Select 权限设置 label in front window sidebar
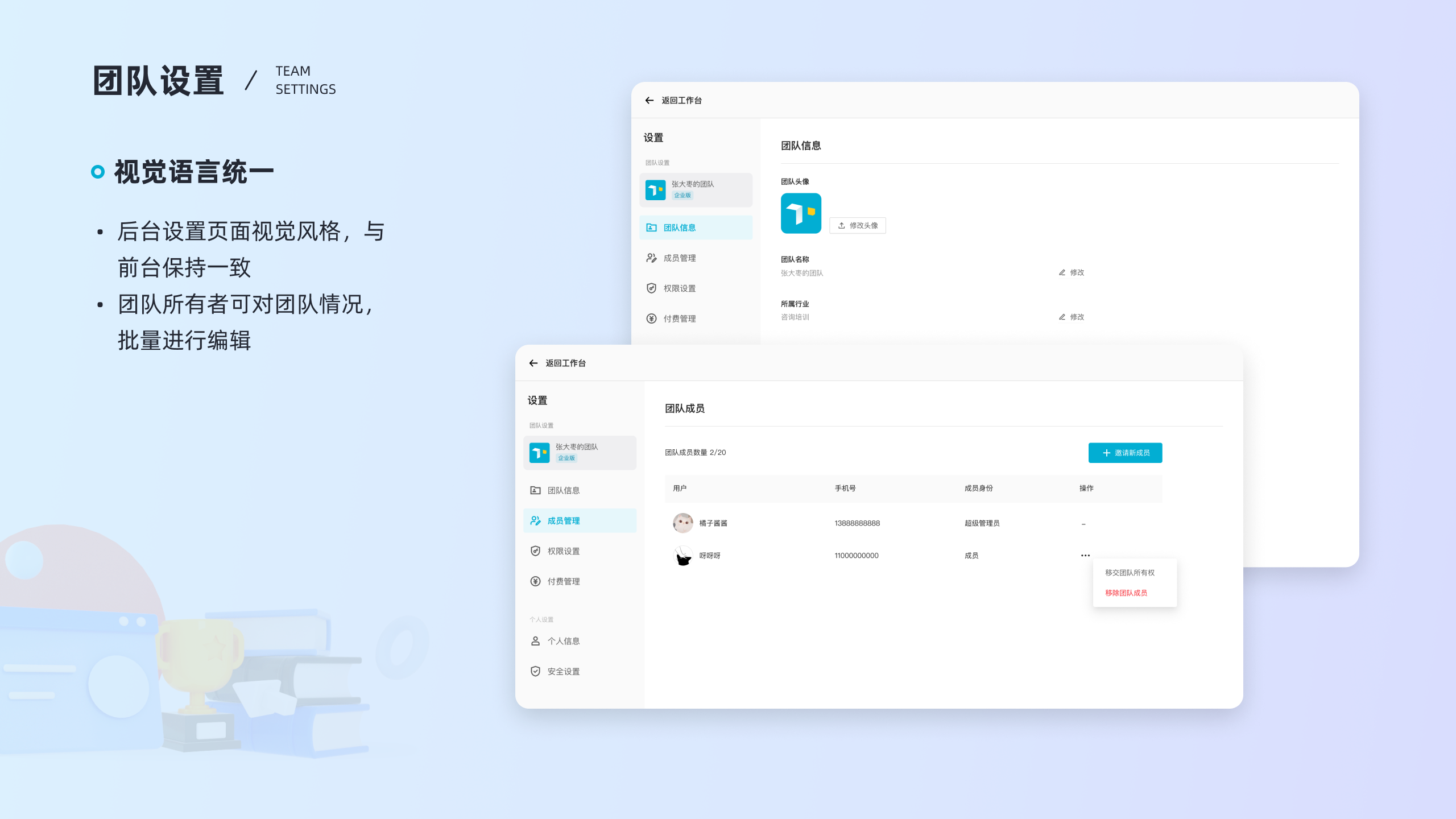The height and width of the screenshot is (819, 1456). pos(564,551)
